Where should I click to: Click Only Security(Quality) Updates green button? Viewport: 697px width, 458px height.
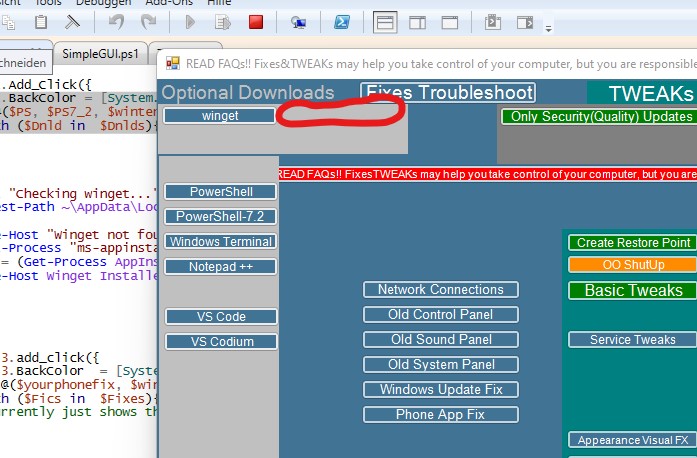pyautogui.click(x=599, y=117)
